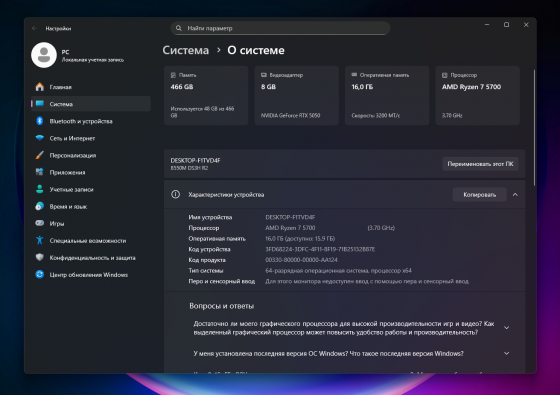Open the Видеоадаптер 8 GB card
The width and height of the screenshot is (560, 395).
(x=296, y=95)
